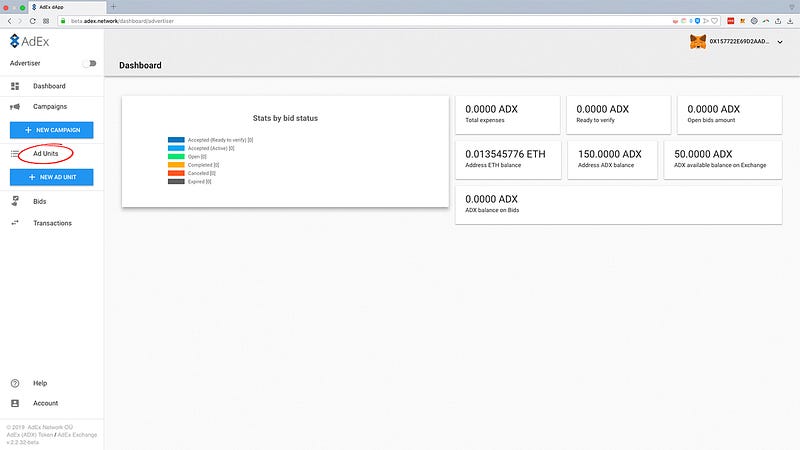Click the red extension icon in toolbar
Viewport: 800px width, 450px height.
[731, 21]
